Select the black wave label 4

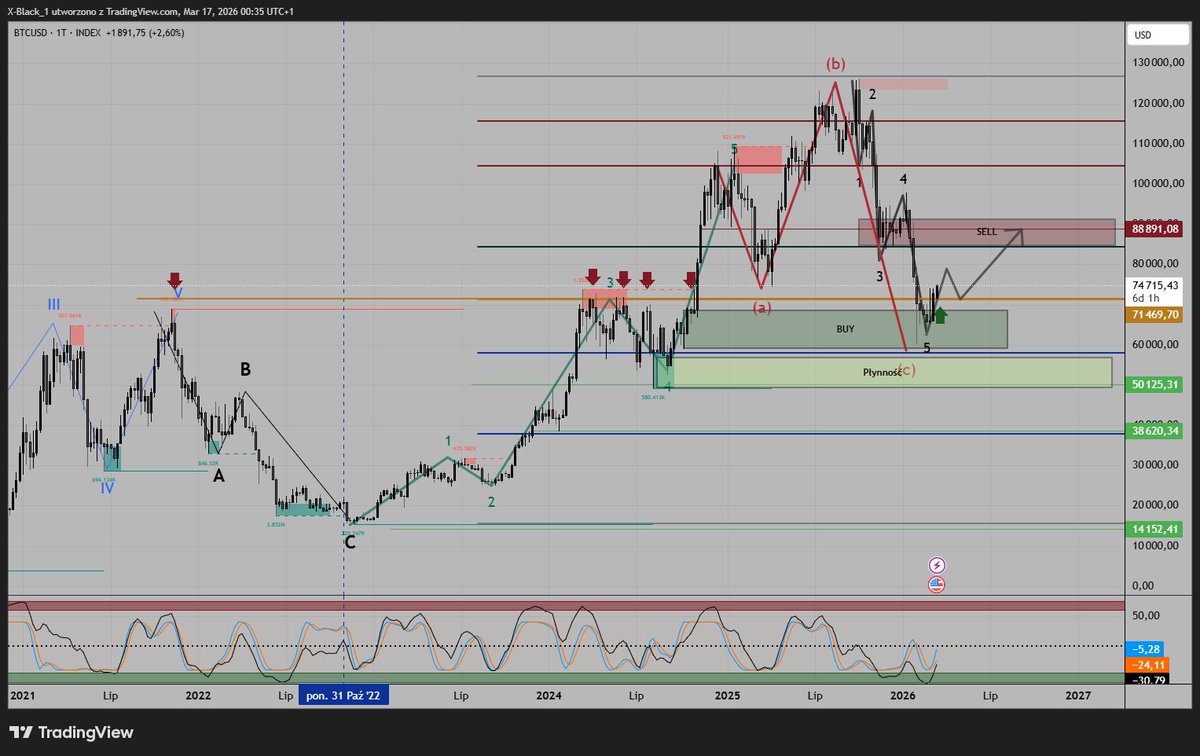click(903, 179)
